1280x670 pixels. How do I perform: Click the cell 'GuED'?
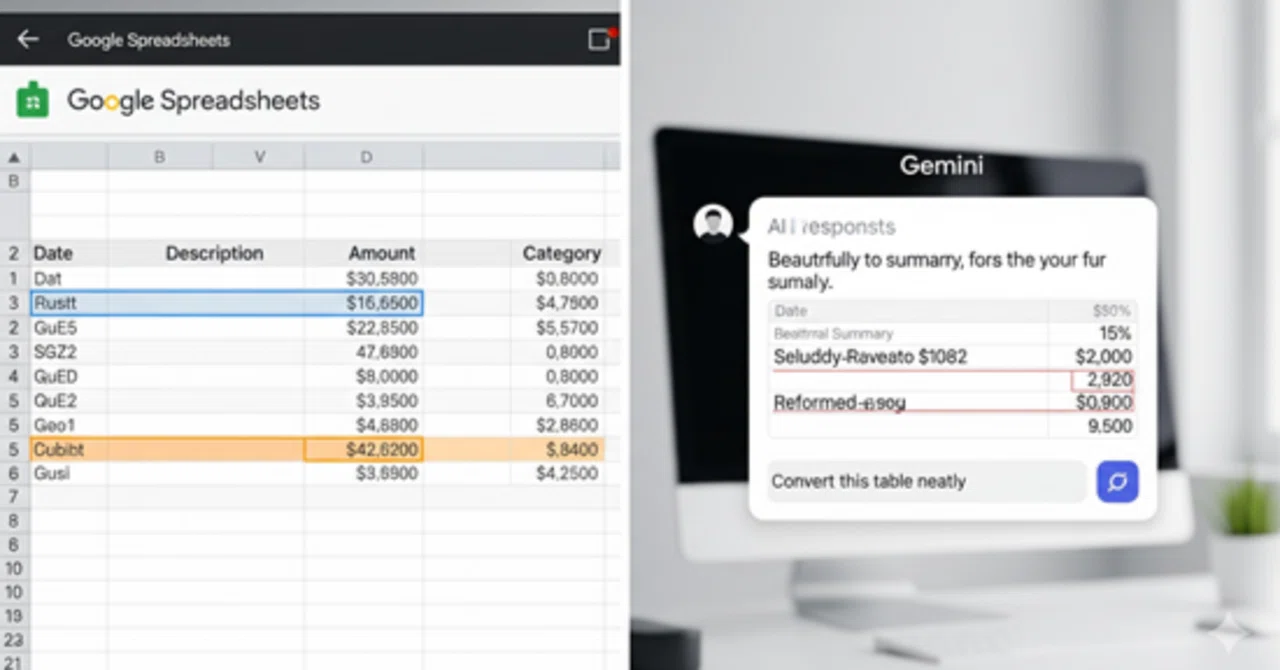point(69,376)
